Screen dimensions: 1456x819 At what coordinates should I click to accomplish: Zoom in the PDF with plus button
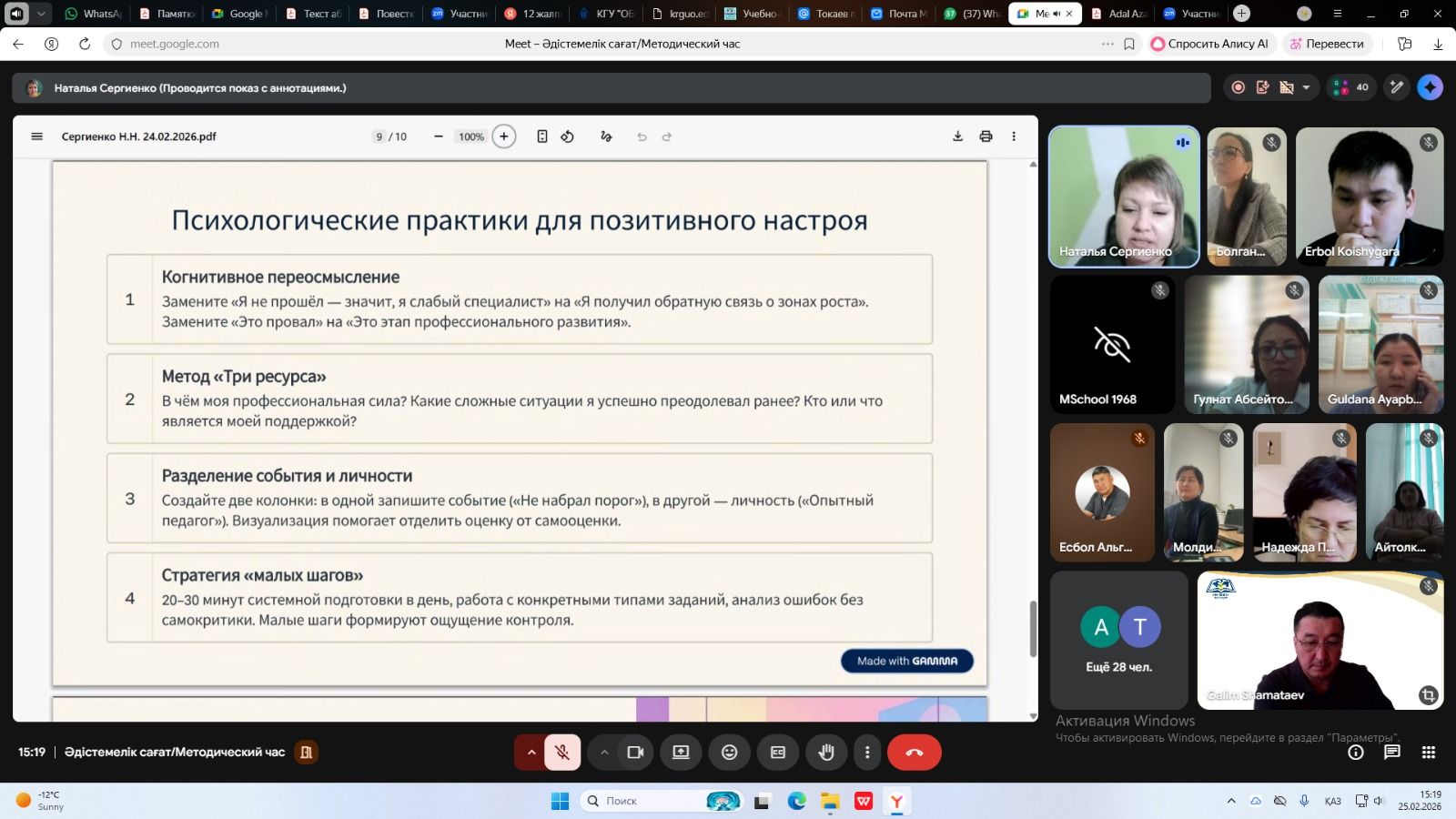503,136
